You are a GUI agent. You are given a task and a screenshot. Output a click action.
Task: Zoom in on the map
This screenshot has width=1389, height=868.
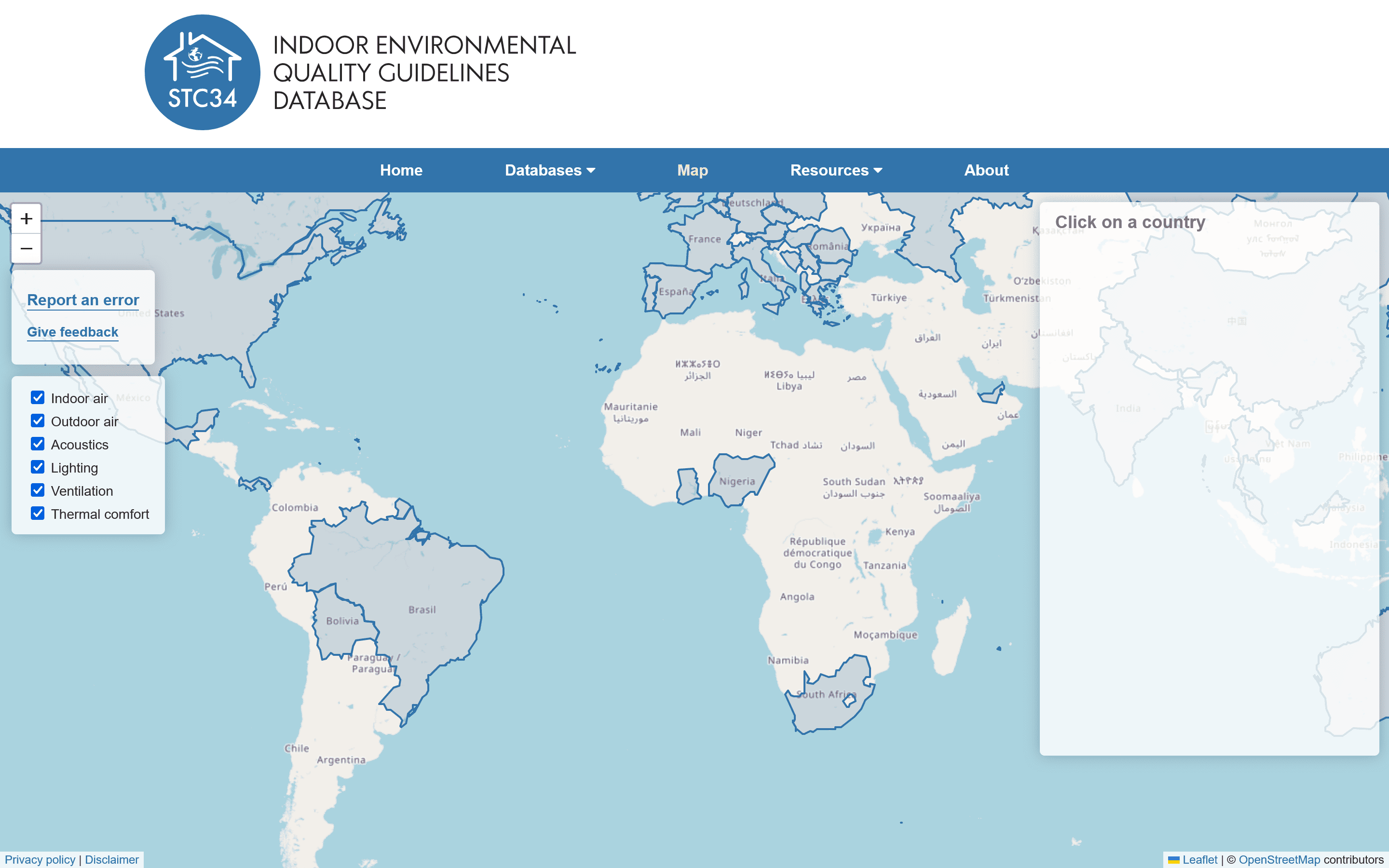tap(27, 219)
